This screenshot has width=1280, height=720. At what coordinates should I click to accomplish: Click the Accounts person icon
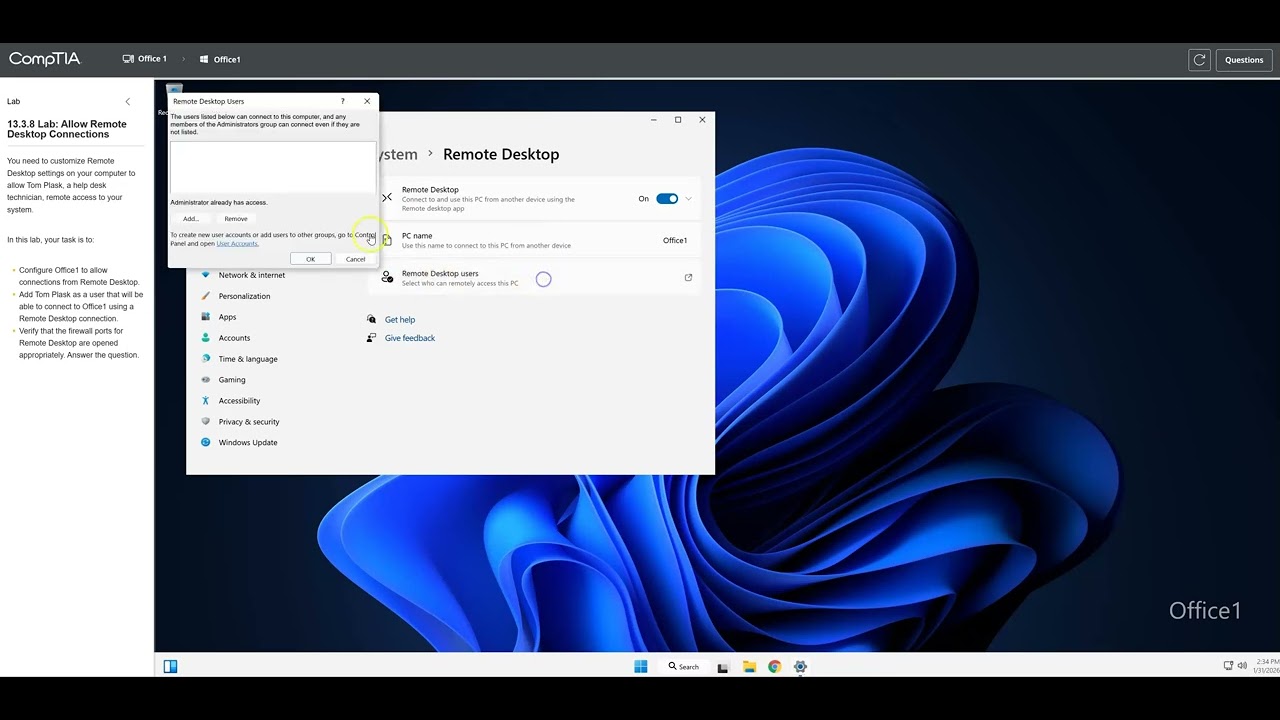pyautogui.click(x=206, y=338)
